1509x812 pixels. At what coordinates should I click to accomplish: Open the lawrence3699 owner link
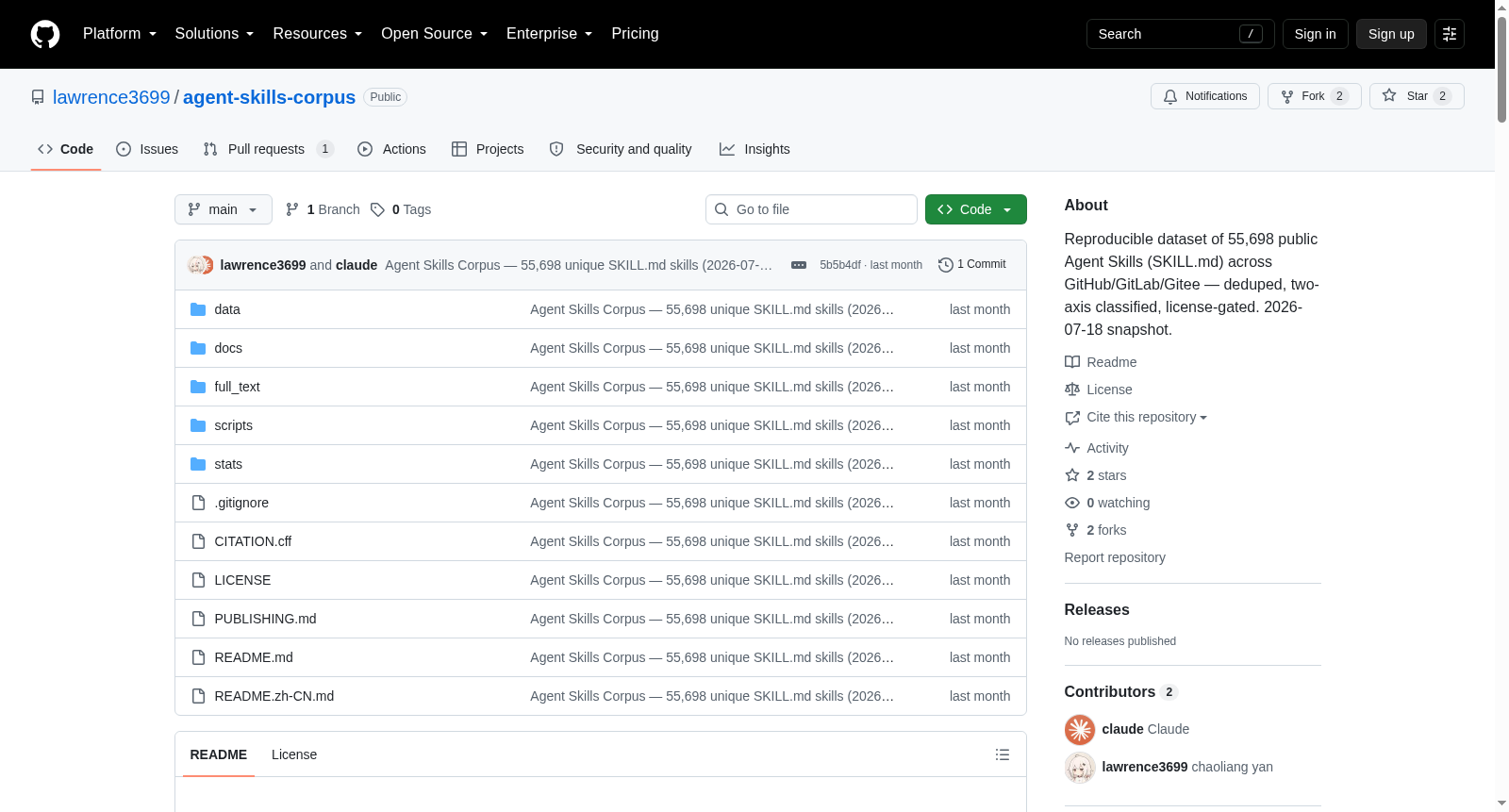[111, 97]
